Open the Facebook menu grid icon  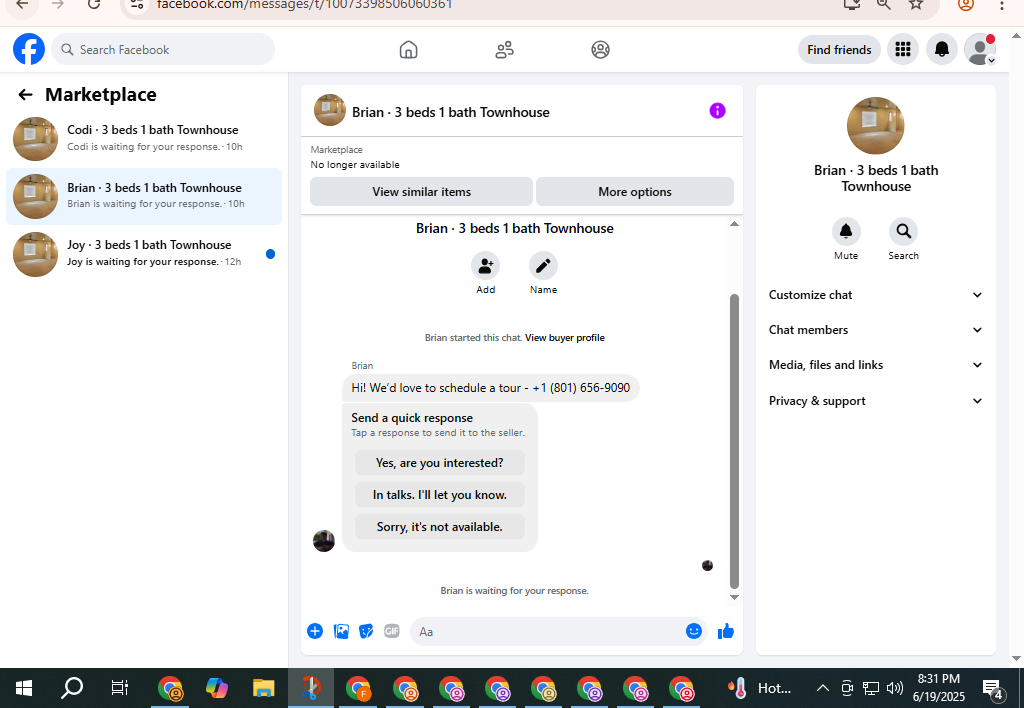click(903, 50)
